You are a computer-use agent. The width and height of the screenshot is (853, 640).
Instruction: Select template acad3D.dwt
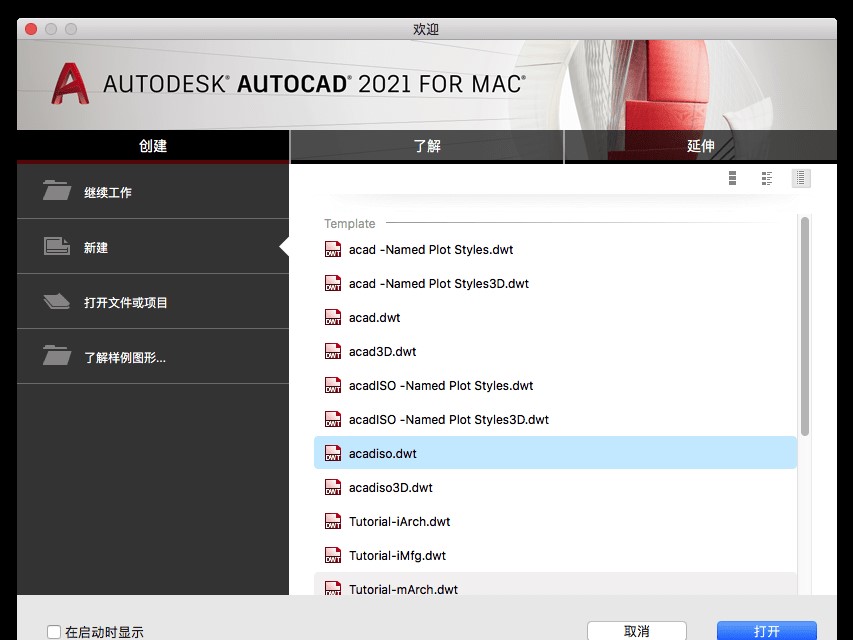tap(555, 352)
